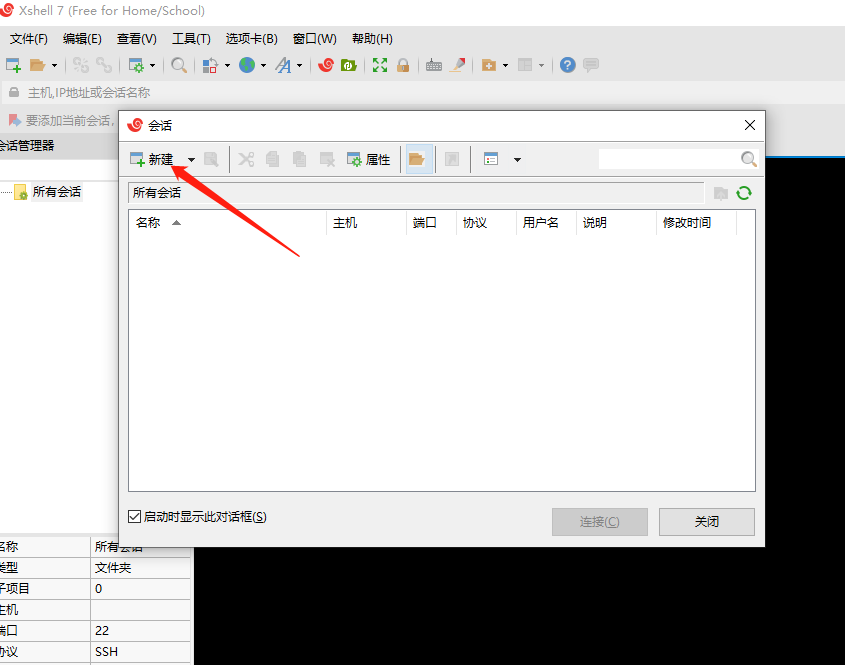Click the magnifier find icon in main toolbar
This screenshot has width=845, height=665.
click(179, 65)
